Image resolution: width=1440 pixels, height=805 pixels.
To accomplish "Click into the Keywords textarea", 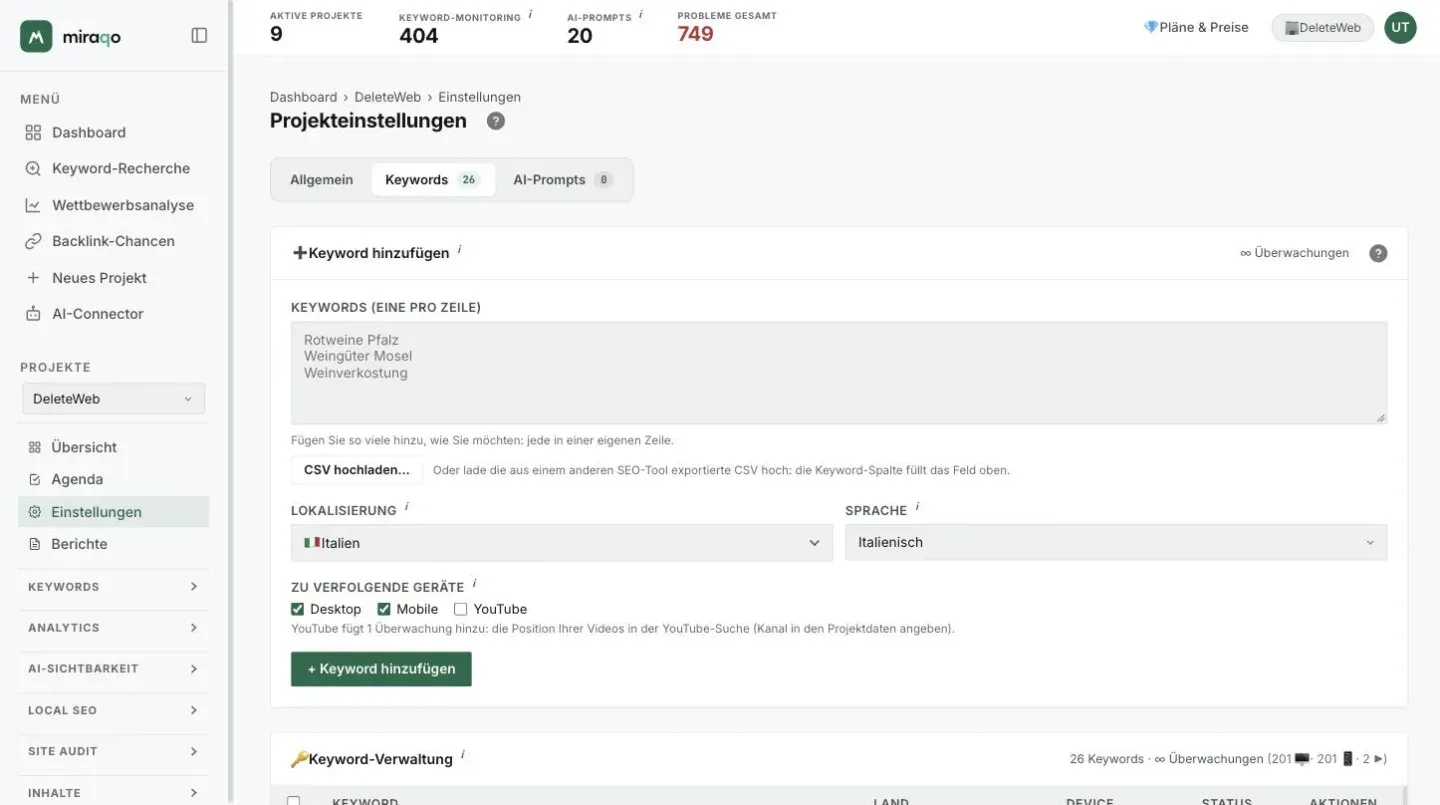I will 839,373.
